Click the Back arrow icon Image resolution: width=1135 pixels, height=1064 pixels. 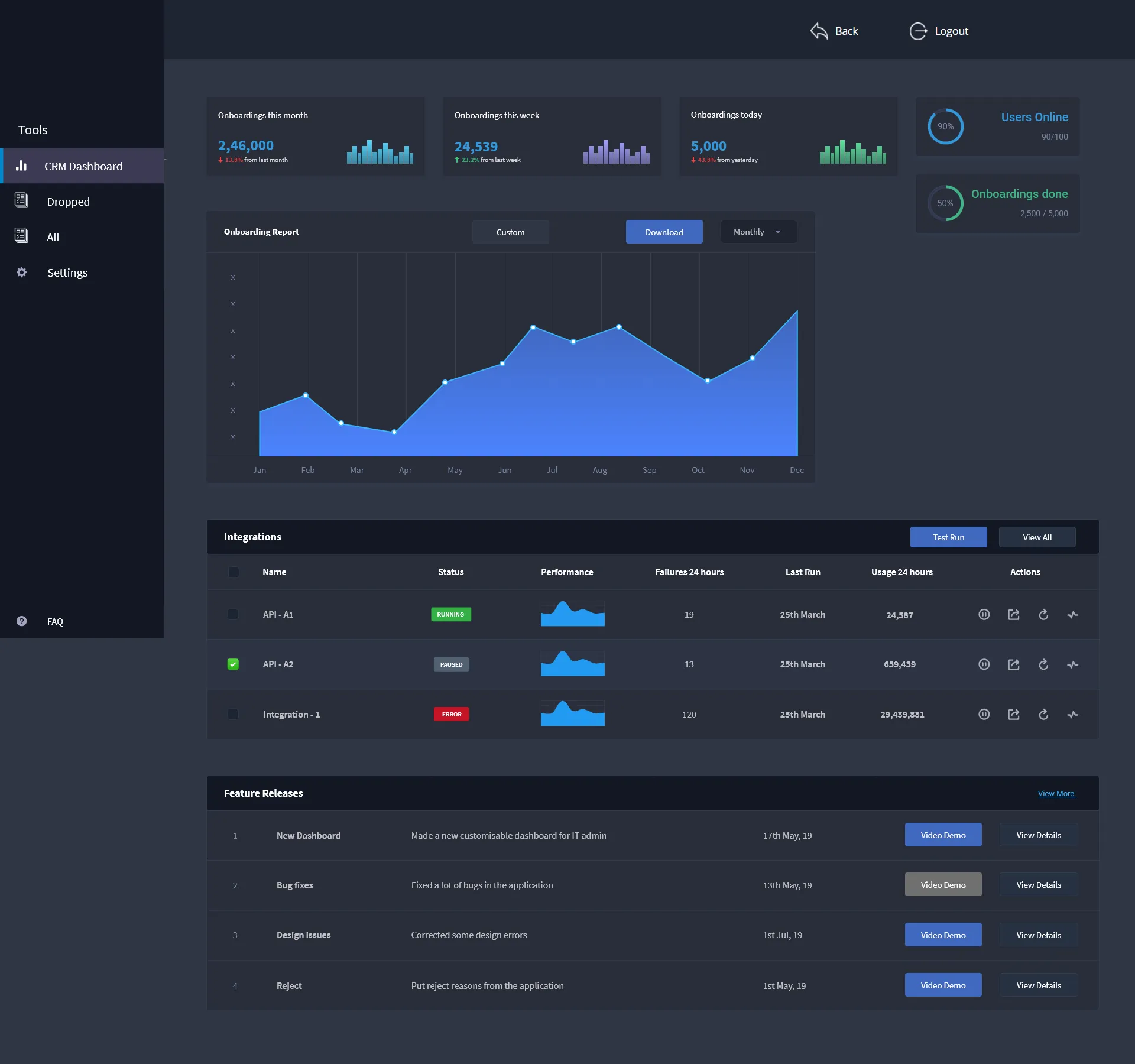(819, 31)
